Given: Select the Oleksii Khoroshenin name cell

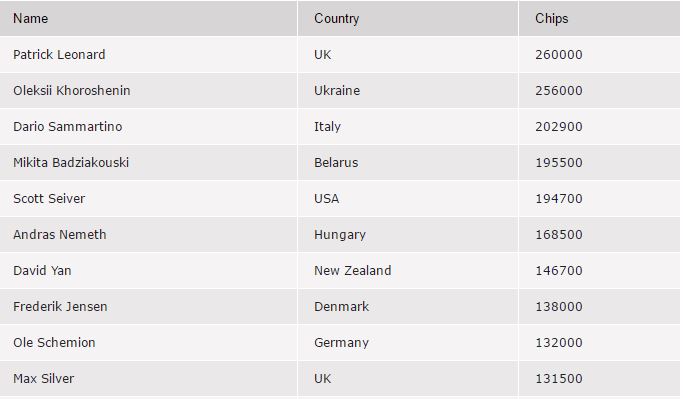Looking at the screenshot, I should [148, 91].
